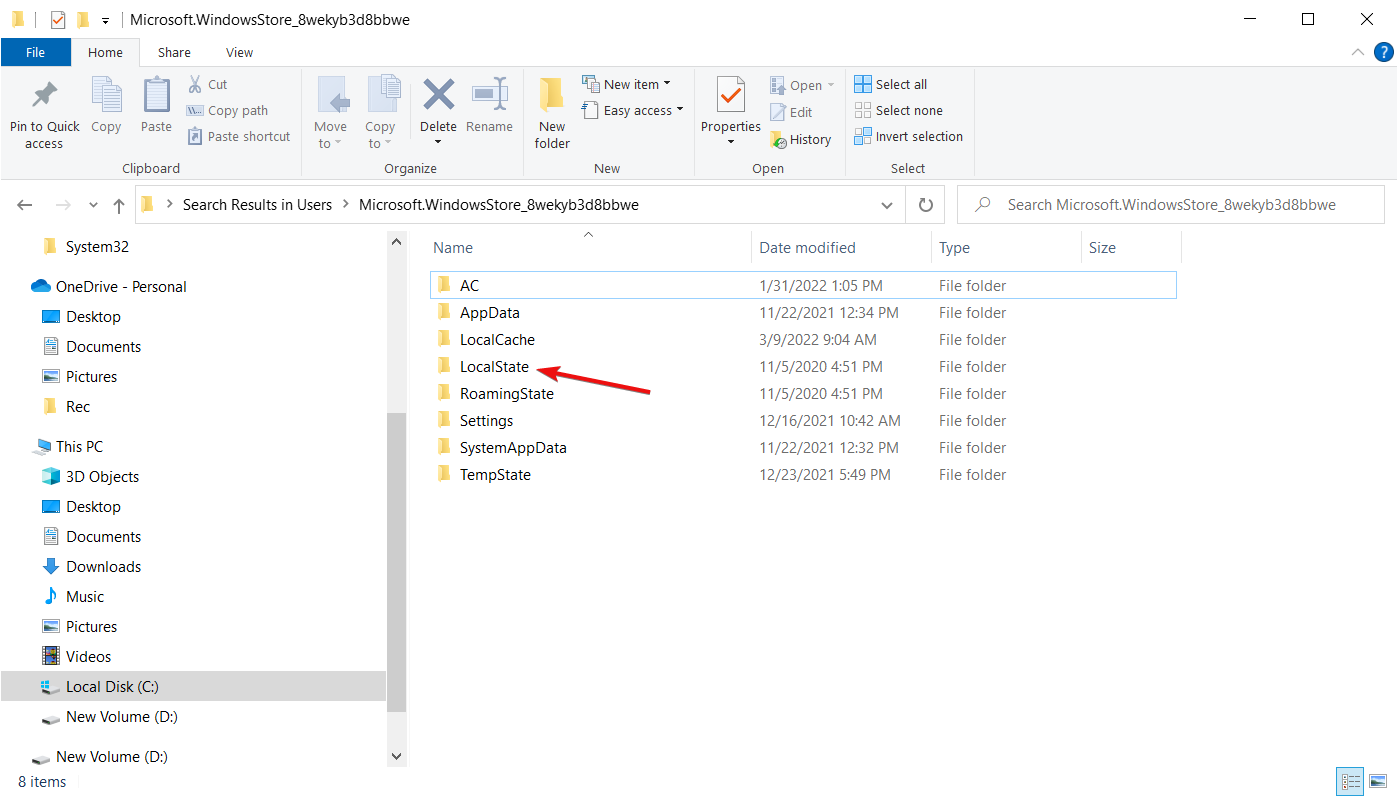Click the Rename icon
This screenshot has width=1398, height=797.
pos(489,96)
